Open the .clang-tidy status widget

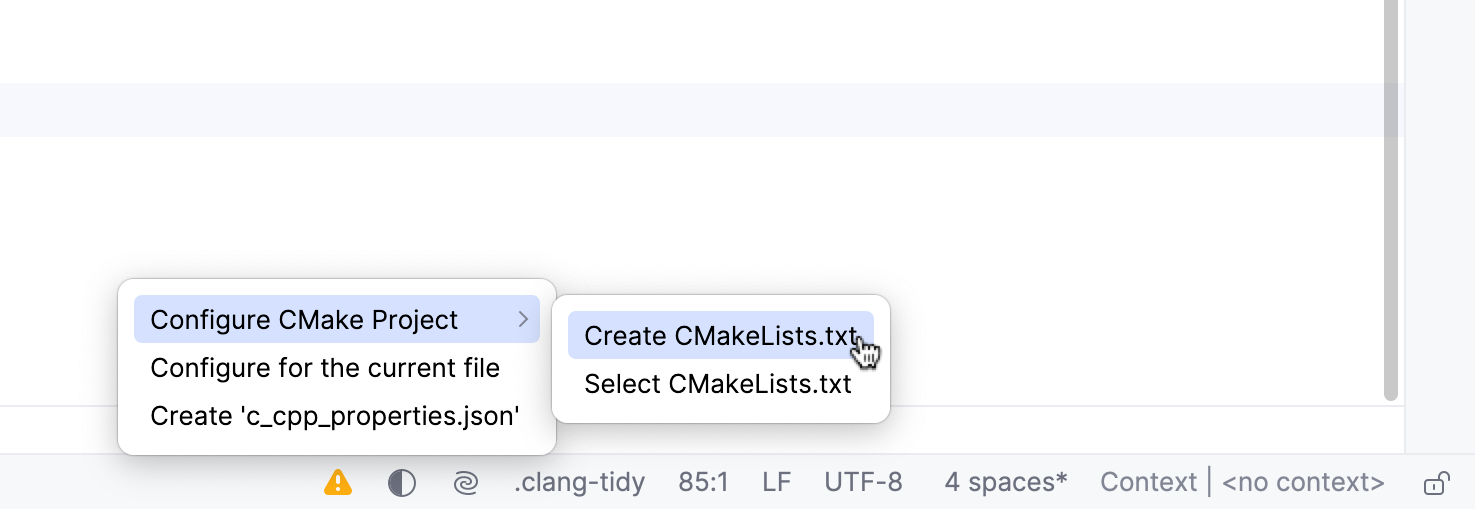579,483
